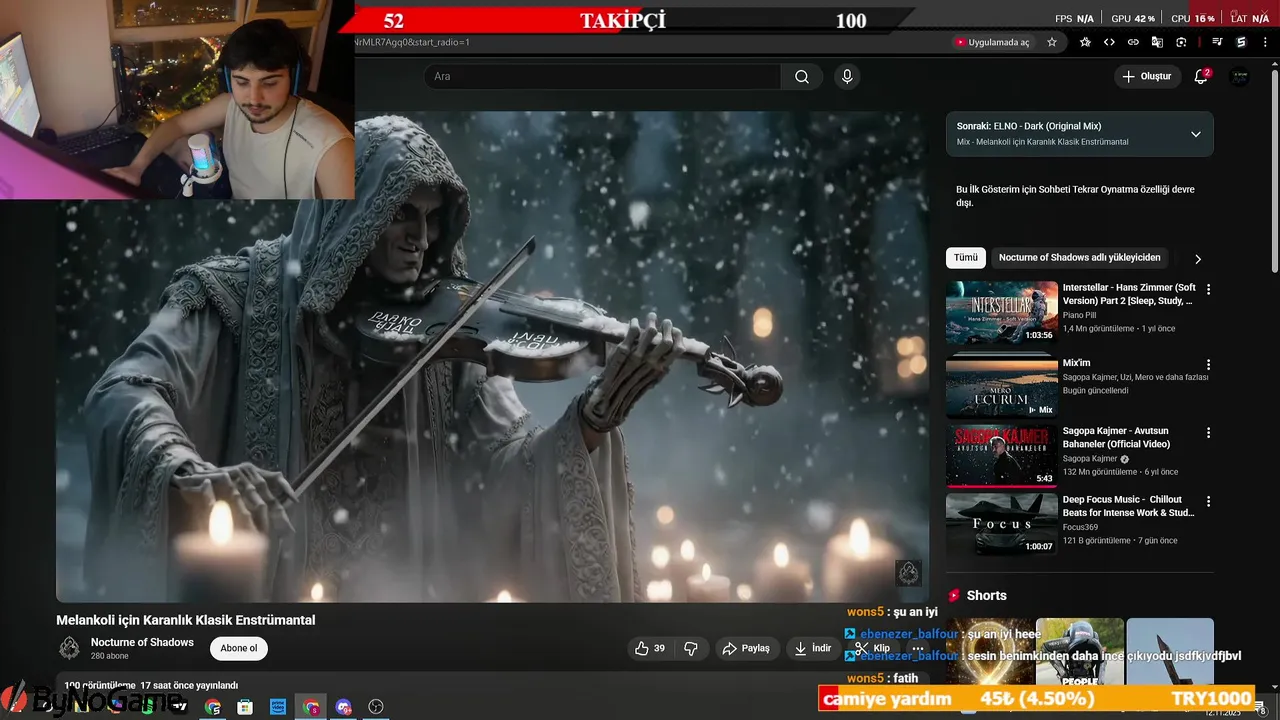Open the browser profile S avatar

point(1241,42)
